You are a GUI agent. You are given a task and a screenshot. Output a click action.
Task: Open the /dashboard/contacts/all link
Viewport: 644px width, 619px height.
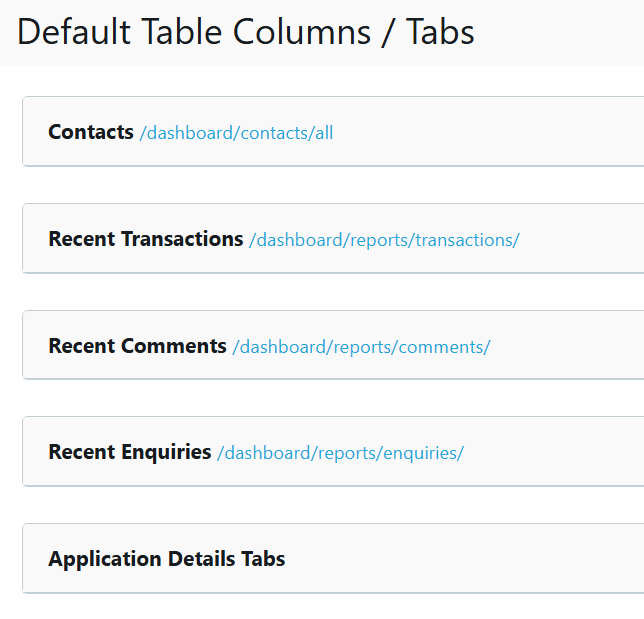point(236,133)
